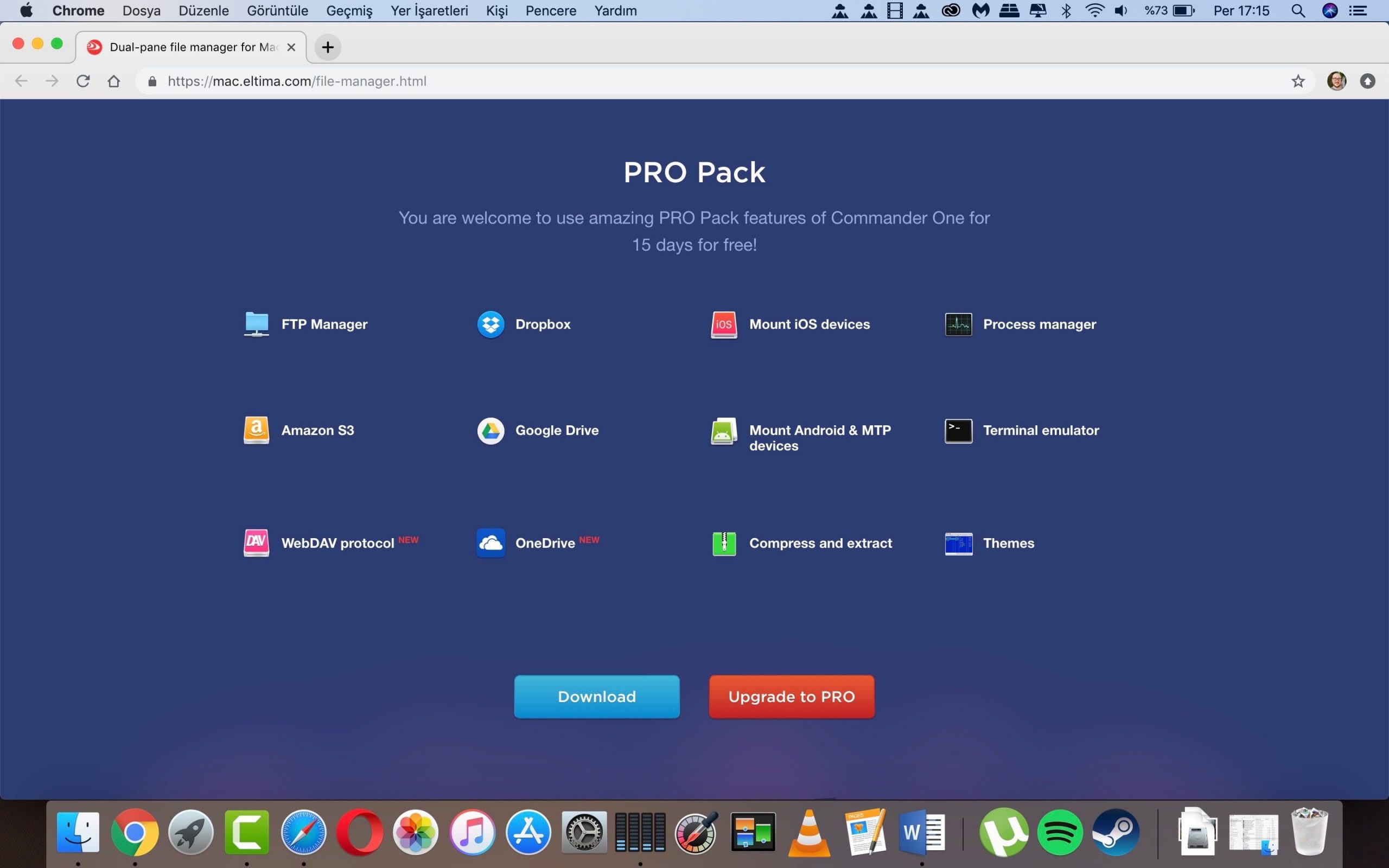Click the FTP Manager icon
This screenshot has height=868, width=1389.
pyautogui.click(x=256, y=324)
